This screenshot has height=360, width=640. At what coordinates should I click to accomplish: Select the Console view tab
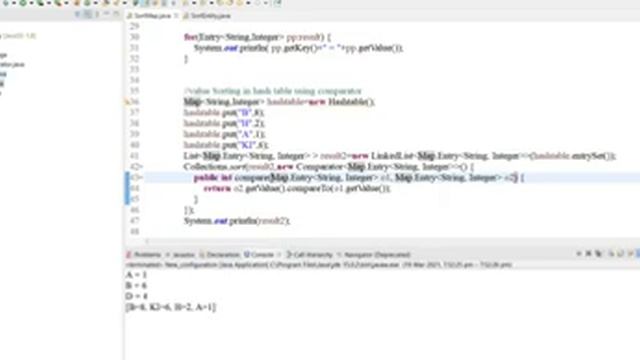(x=259, y=255)
